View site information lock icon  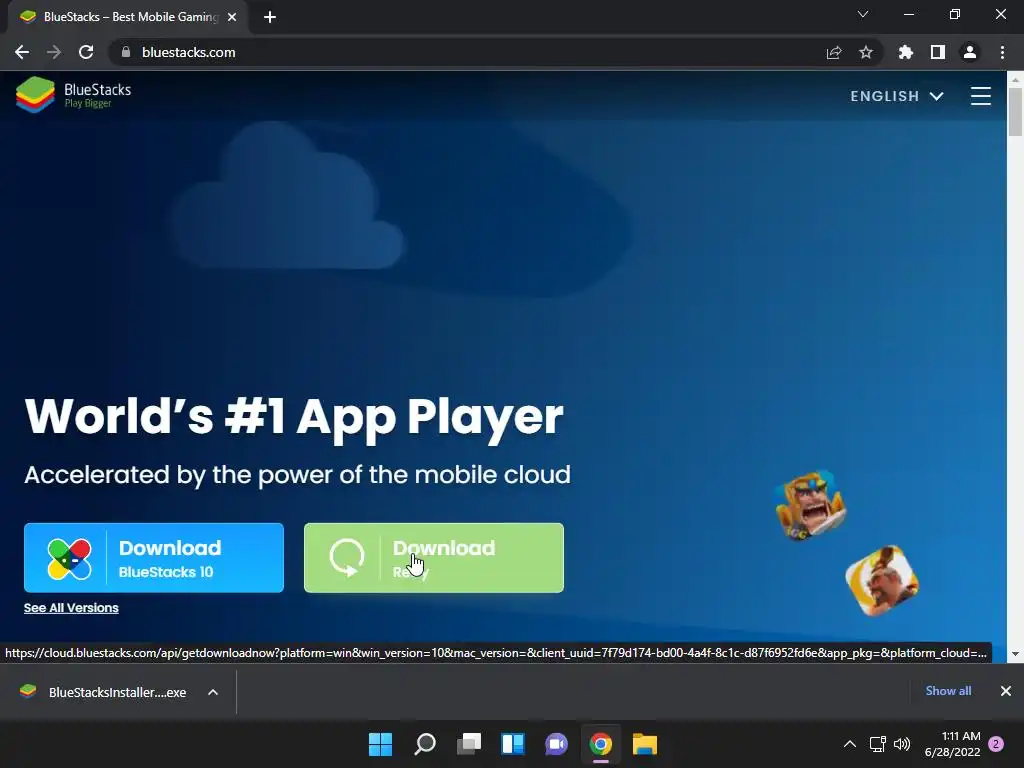pyautogui.click(x=126, y=52)
